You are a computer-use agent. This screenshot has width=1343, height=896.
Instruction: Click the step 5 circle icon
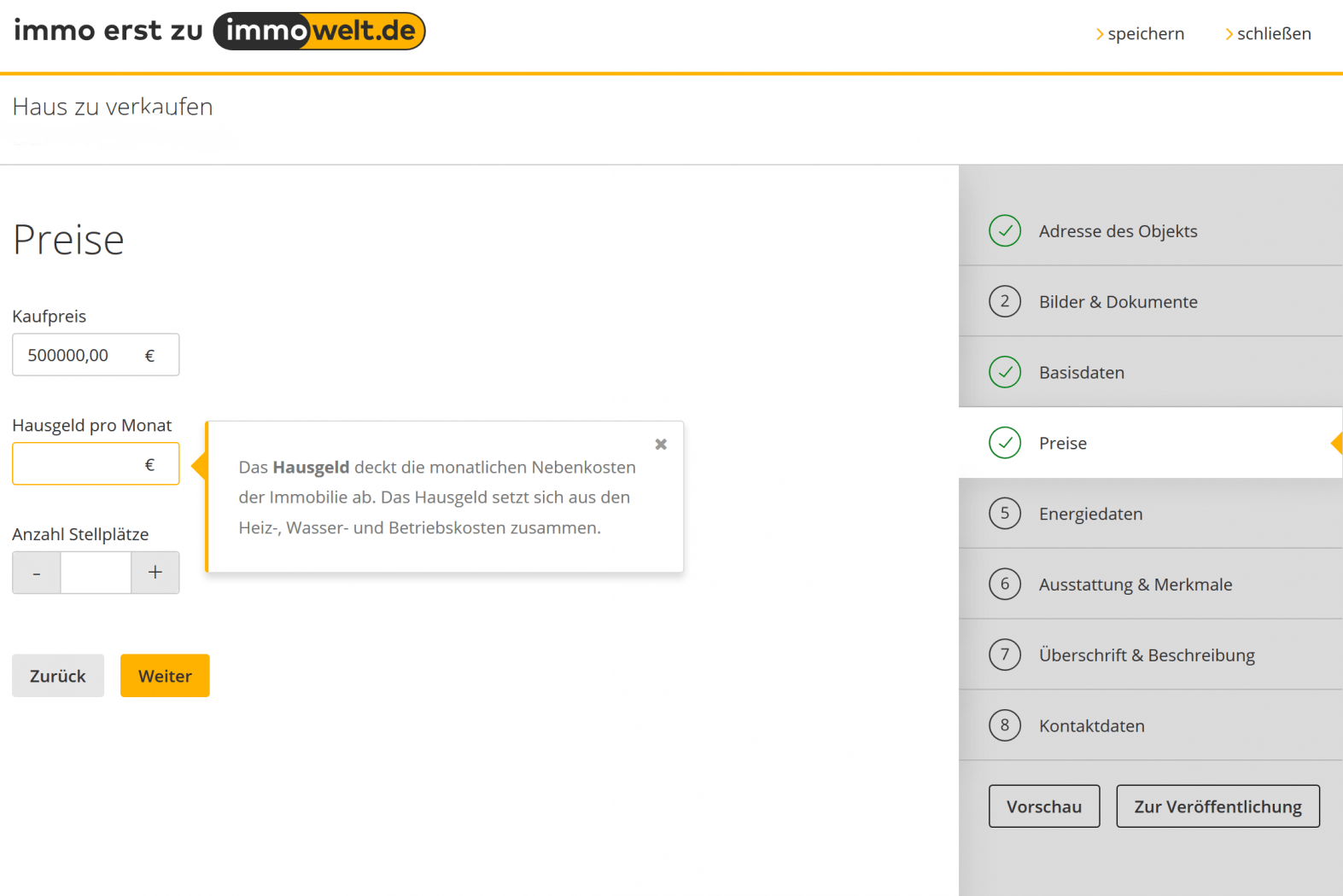pyautogui.click(x=1005, y=514)
